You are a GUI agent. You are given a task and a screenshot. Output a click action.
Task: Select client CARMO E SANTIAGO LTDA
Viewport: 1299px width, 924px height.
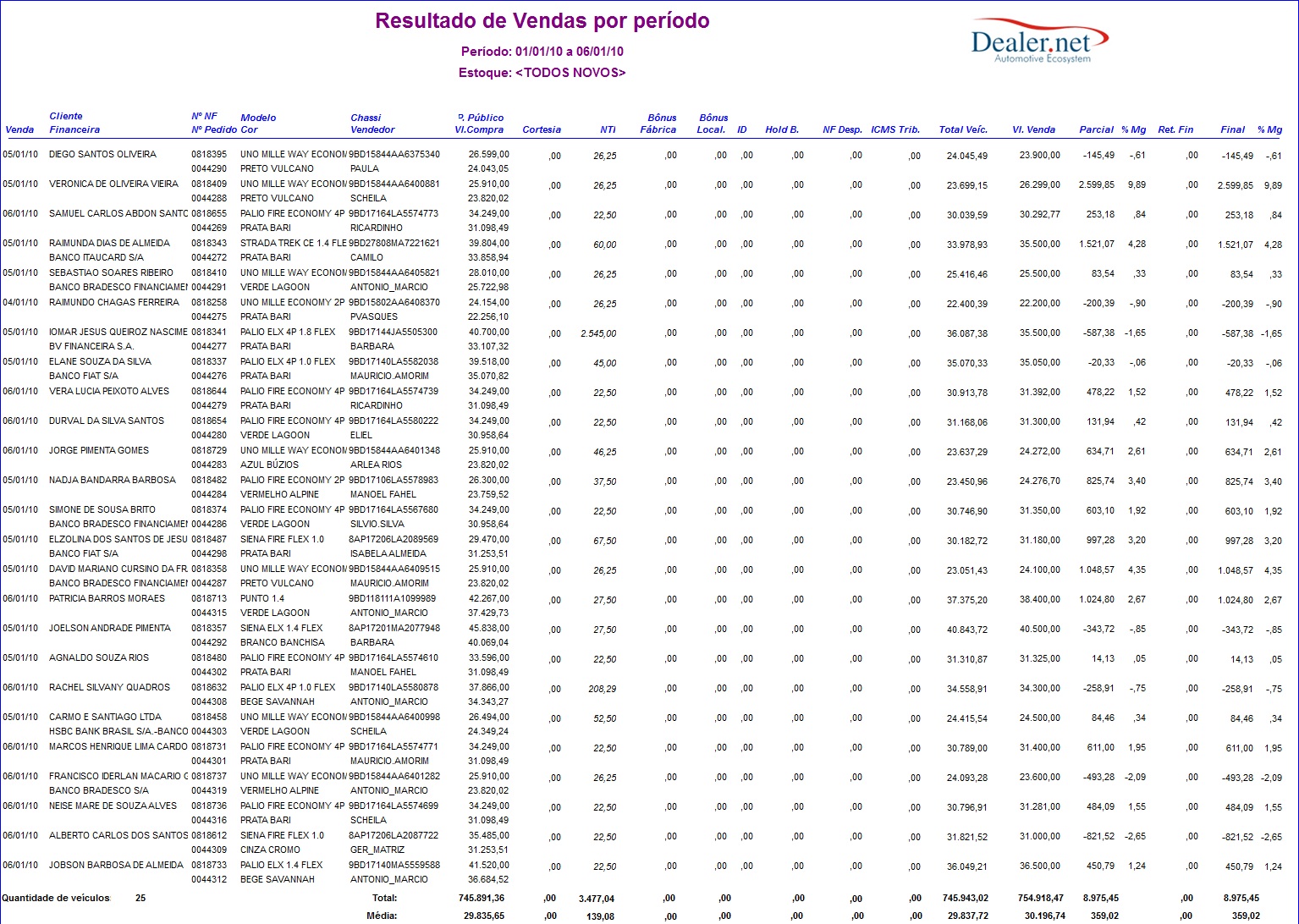click(x=105, y=718)
